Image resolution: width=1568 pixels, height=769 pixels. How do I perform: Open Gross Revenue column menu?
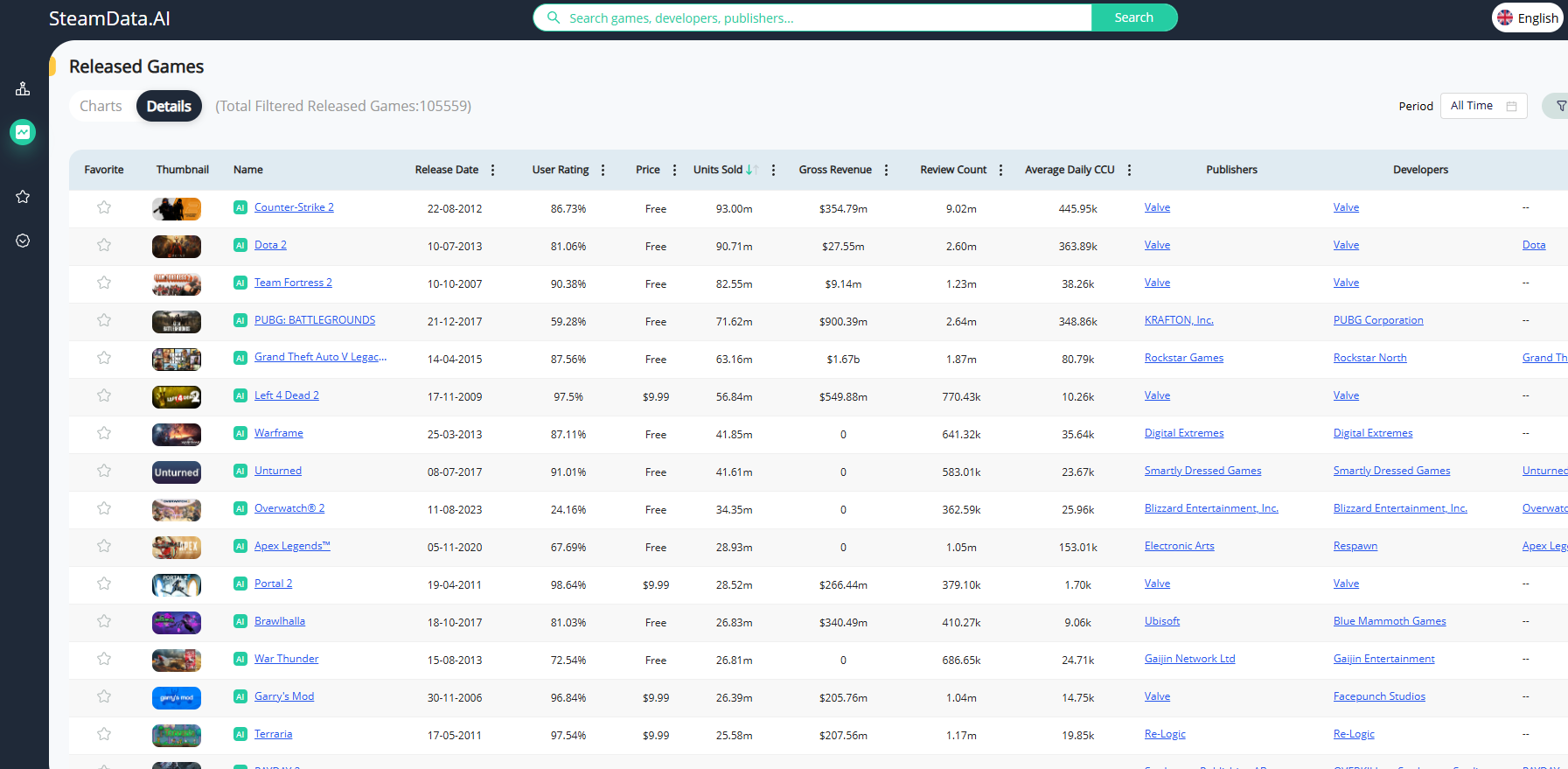[x=886, y=170]
